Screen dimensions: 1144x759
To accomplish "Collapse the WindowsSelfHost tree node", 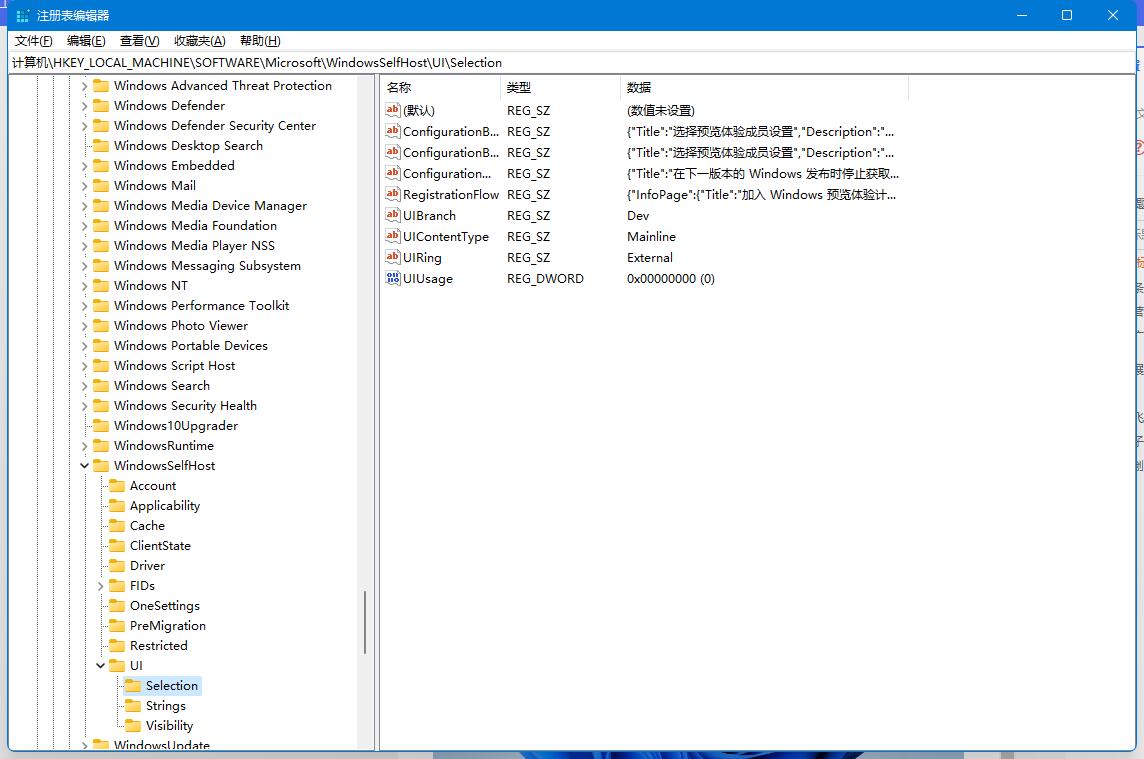I will (x=85, y=466).
